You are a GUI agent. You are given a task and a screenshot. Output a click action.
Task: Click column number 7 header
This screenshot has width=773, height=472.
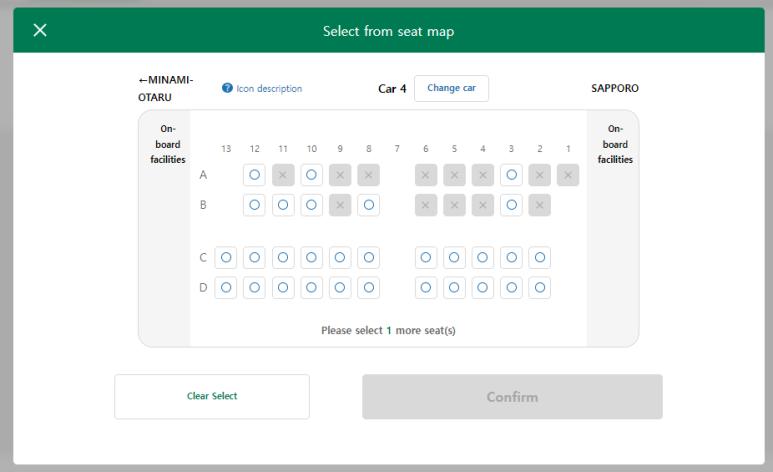[397, 148]
